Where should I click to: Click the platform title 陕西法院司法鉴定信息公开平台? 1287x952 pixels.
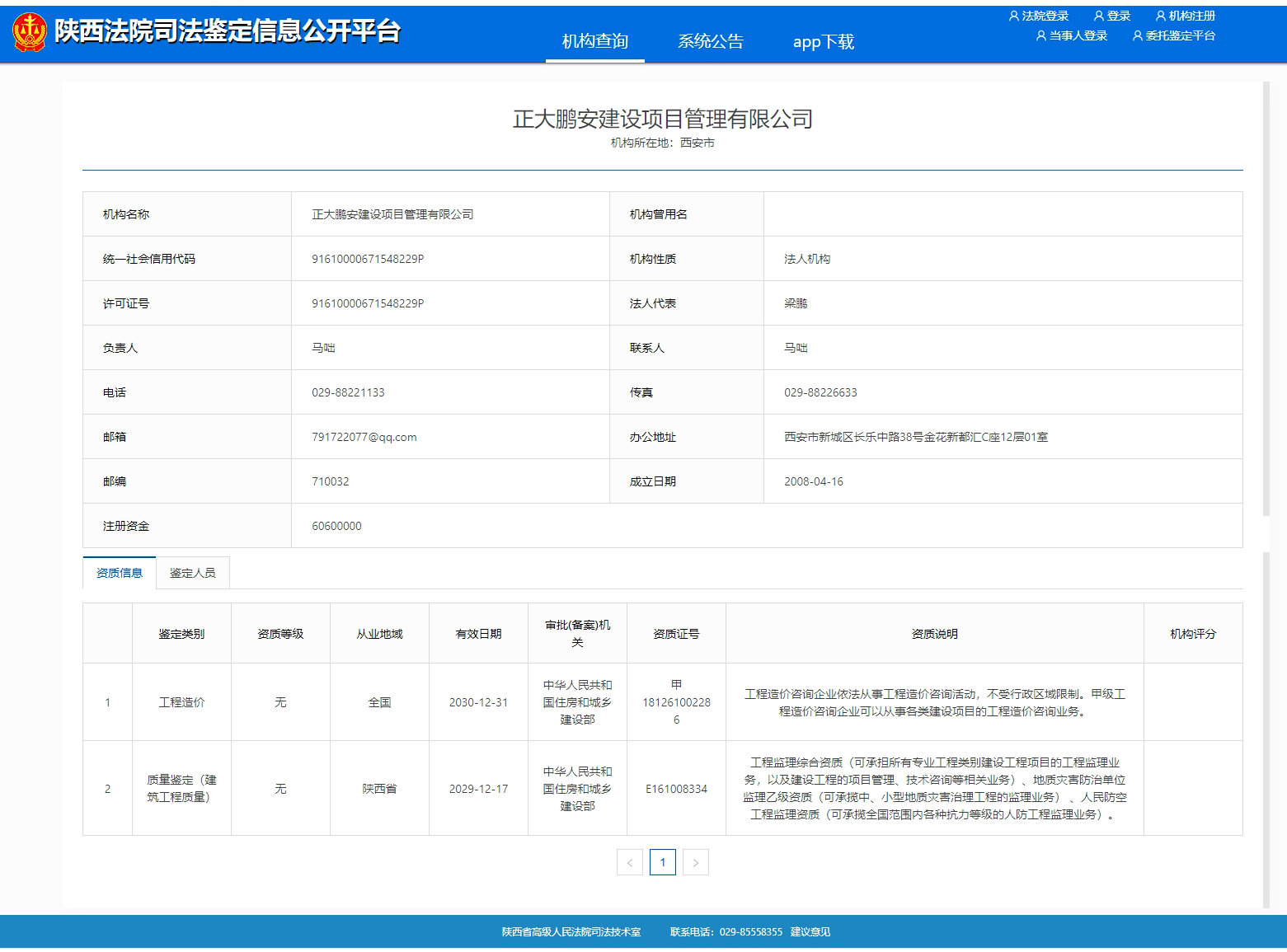(x=228, y=31)
